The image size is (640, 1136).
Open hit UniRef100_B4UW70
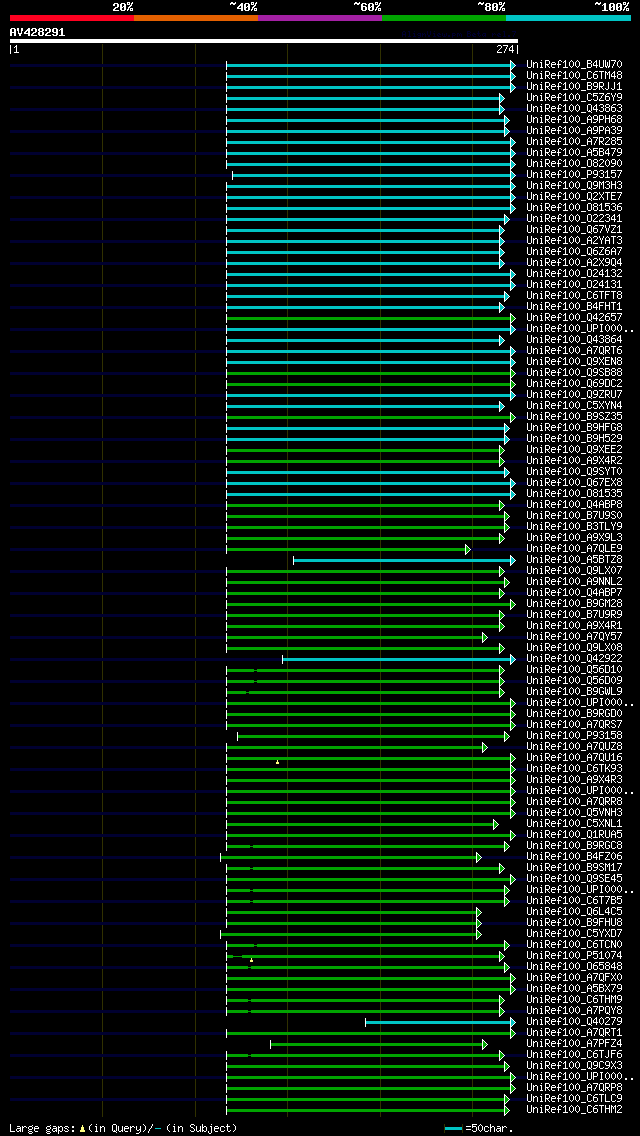574,64
